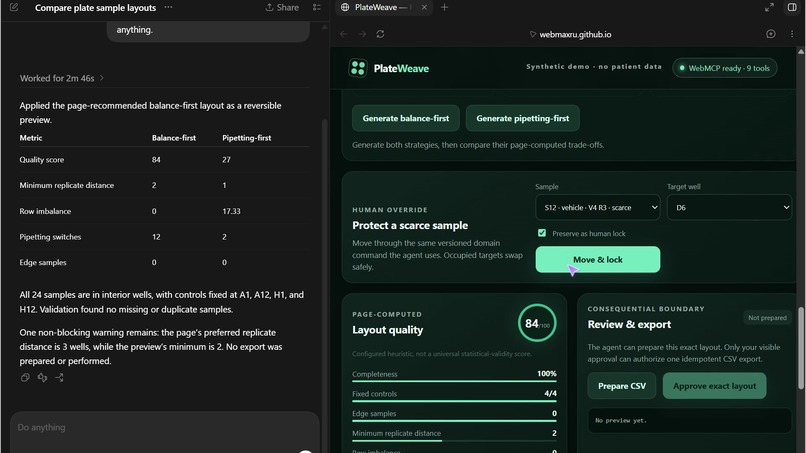The width and height of the screenshot is (806, 453).
Task: Go forward in the browser
Action: click(x=362, y=34)
